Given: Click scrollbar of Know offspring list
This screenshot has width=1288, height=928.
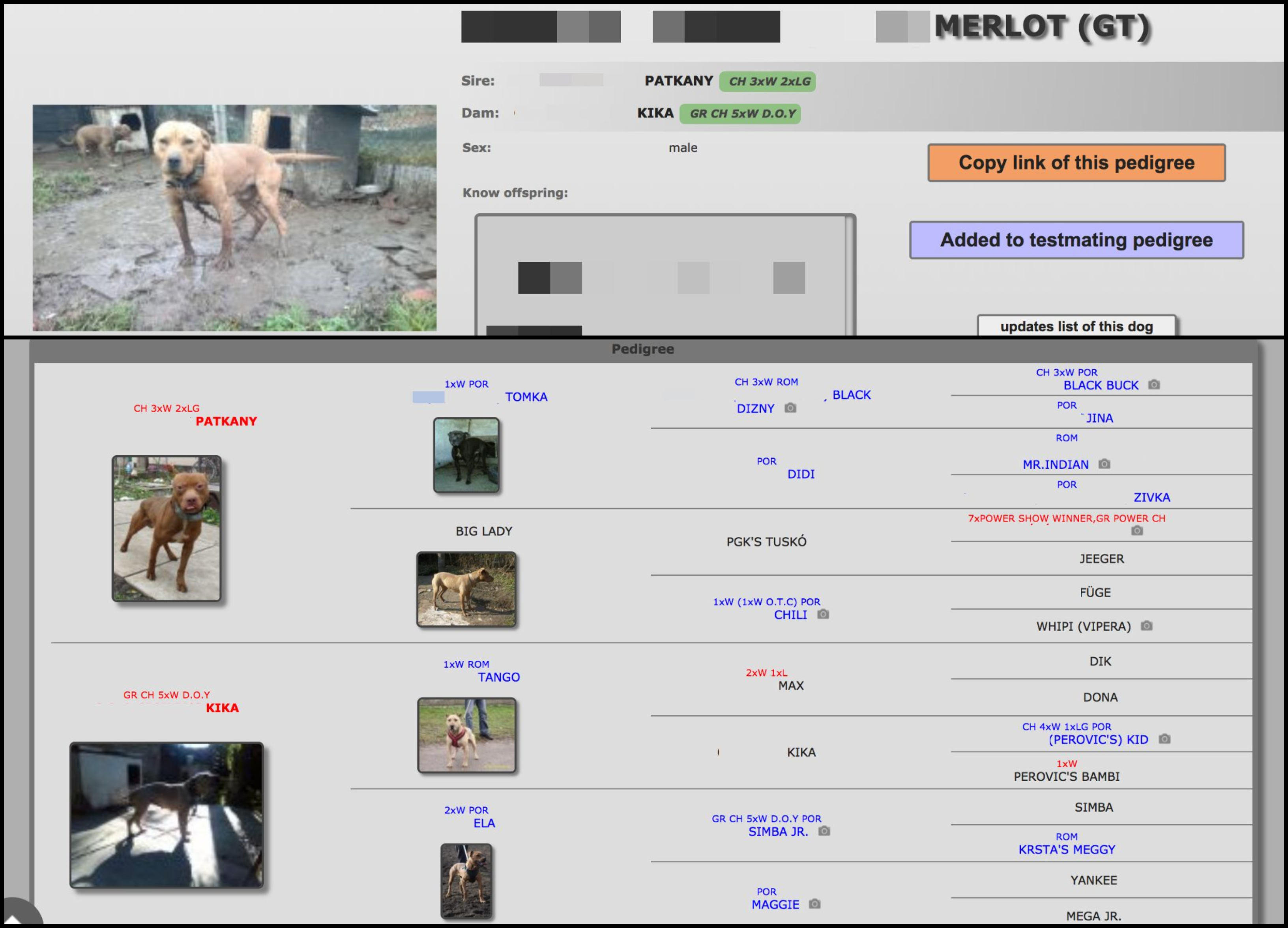Looking at the screenshot, I should (850, 276).
